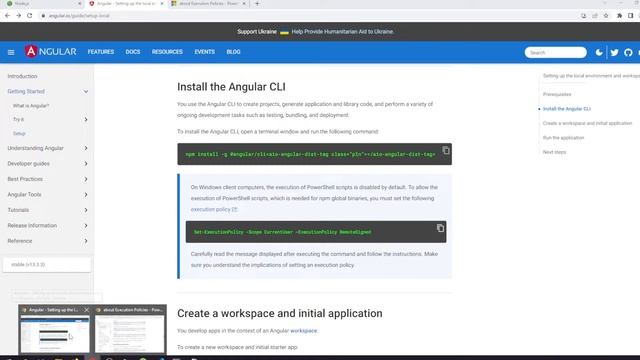Open the RESOURCES nav item
Image resolution: width=640 pixels, height=360 pixels.
pyautogui.click(x=167, y=52)
